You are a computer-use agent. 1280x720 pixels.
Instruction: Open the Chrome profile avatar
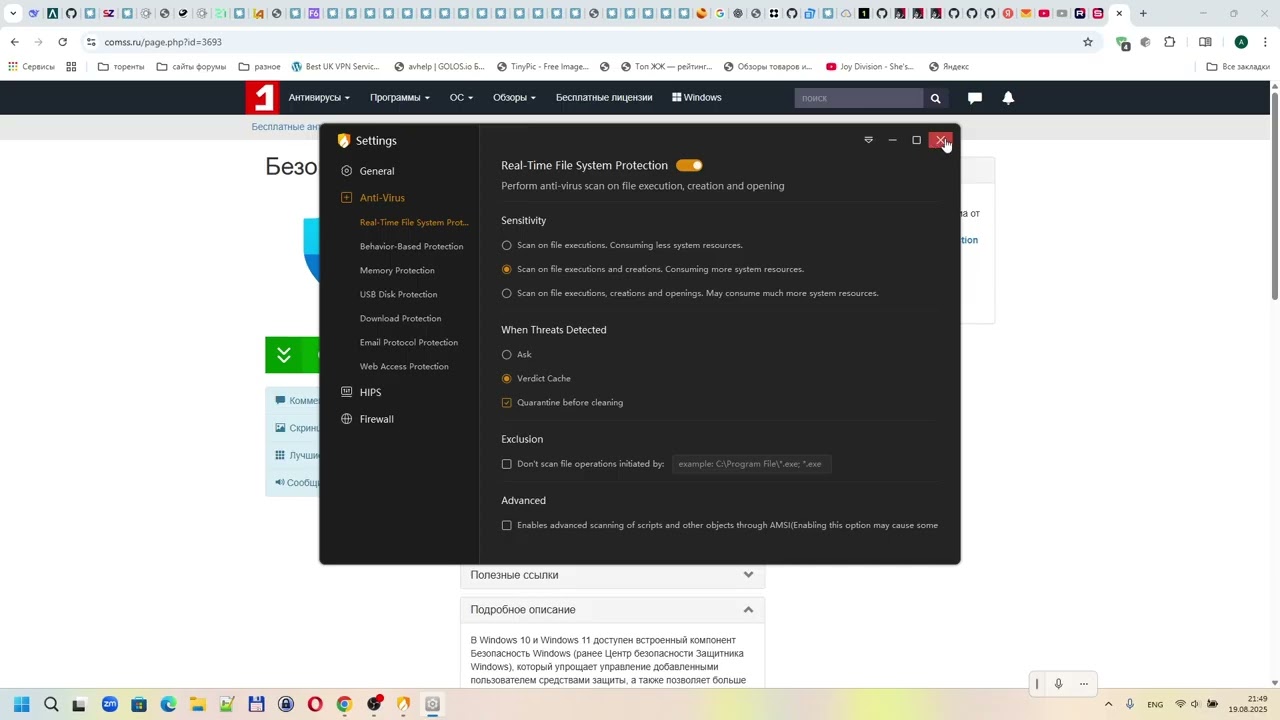tap(1241, 42)
